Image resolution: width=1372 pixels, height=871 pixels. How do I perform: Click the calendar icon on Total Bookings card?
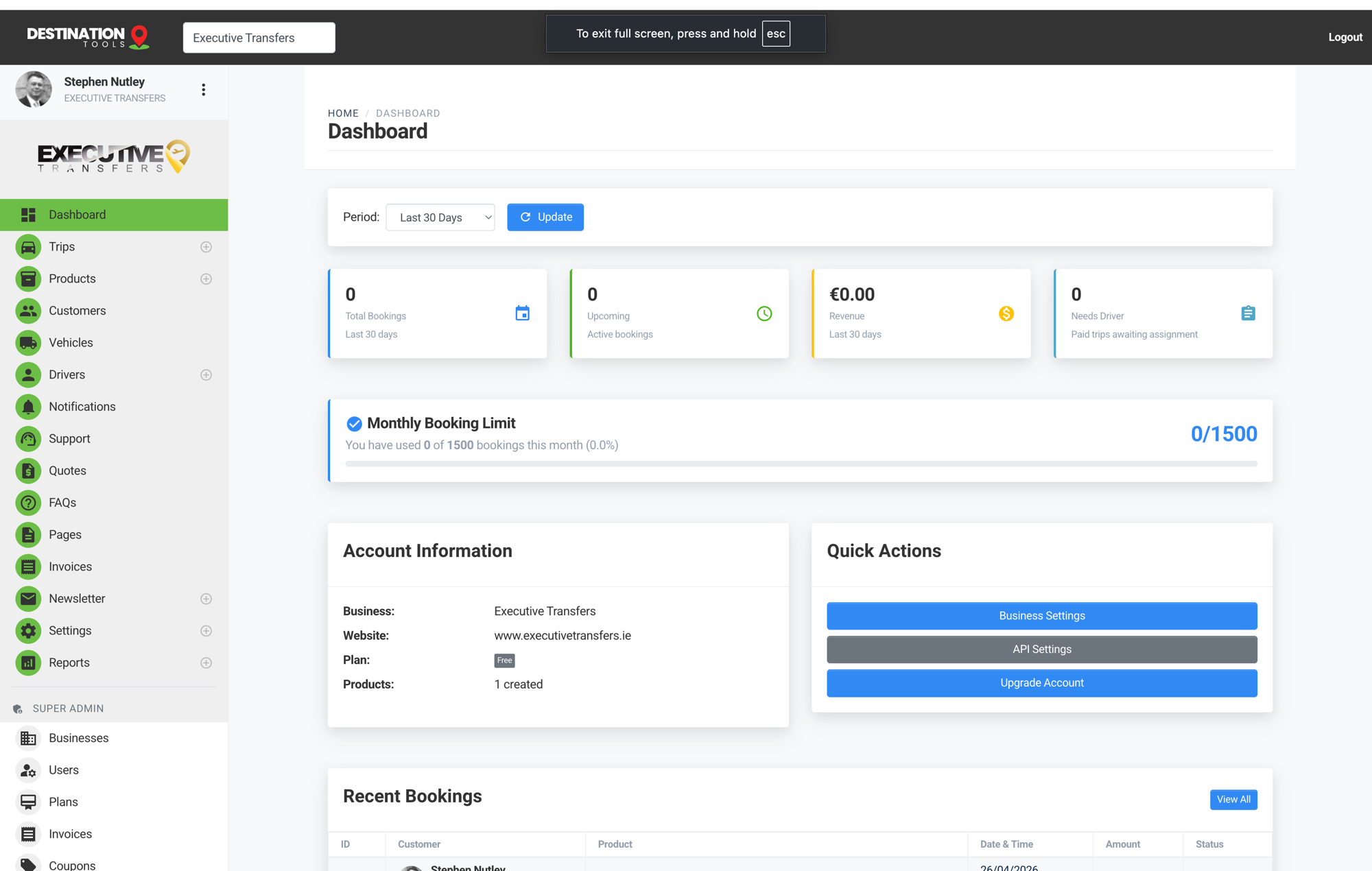point(523,313)
